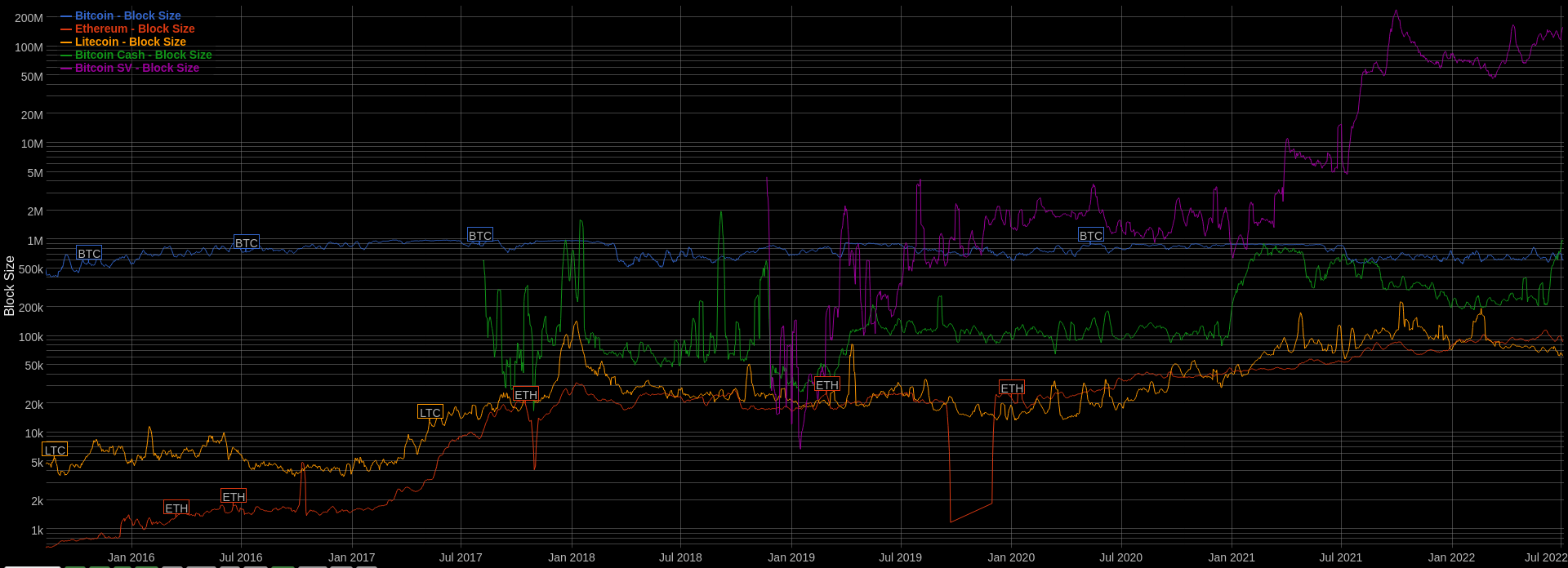Click the Jul 2017 x-axis label
Image resolution: width=1568 pixels, height=568 pixels.
[461, 557]
